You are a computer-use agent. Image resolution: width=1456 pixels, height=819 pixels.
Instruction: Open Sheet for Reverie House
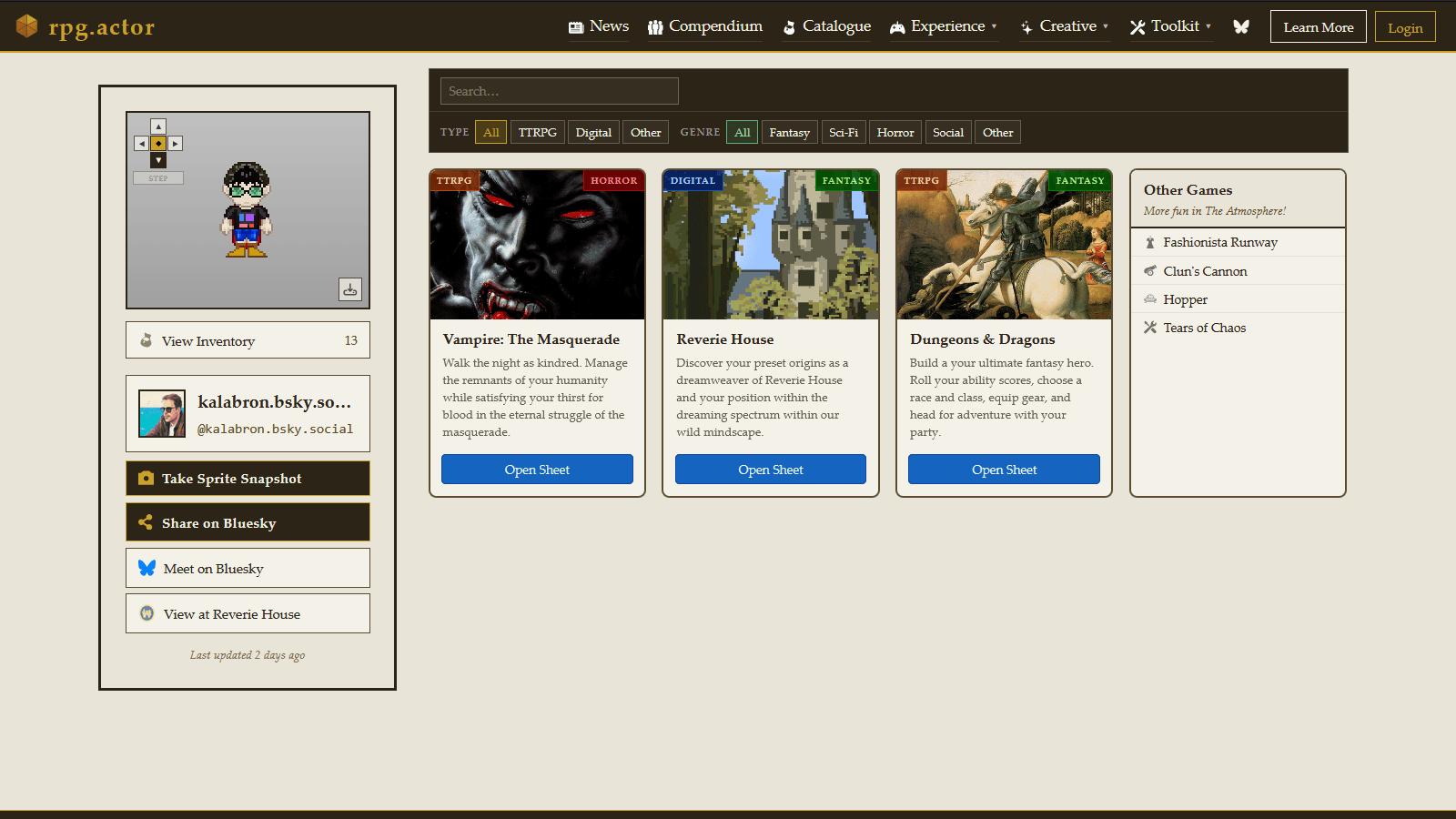pos(771,470)
